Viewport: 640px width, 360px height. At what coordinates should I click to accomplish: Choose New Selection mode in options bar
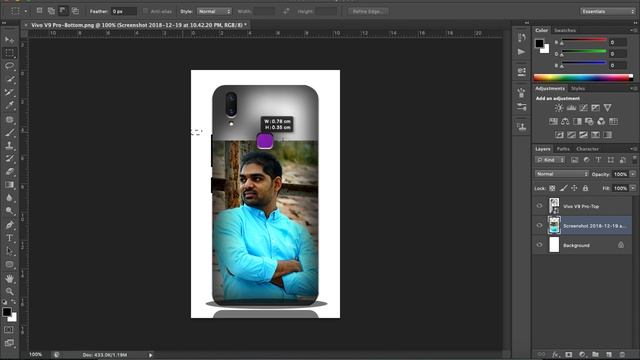coord(39,11)
